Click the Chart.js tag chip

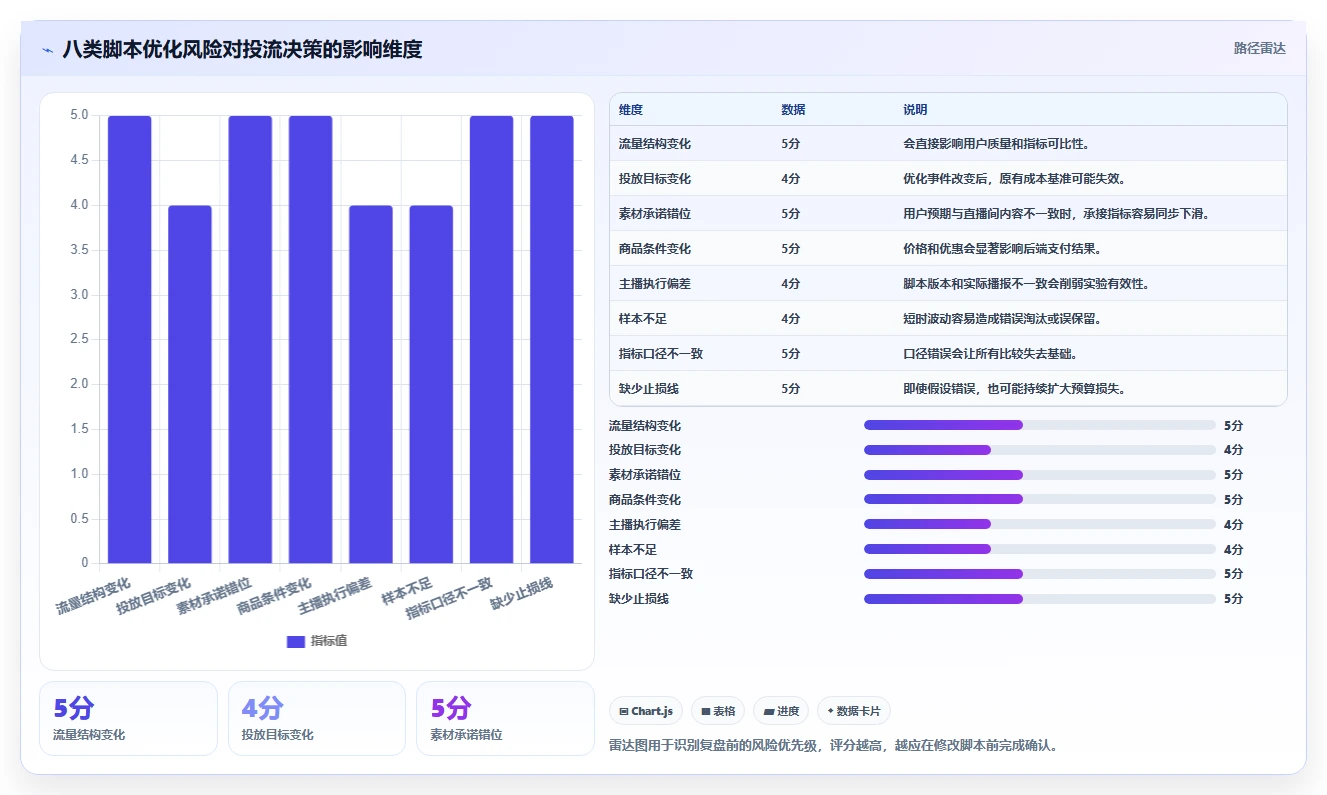(x=646, y=711)
